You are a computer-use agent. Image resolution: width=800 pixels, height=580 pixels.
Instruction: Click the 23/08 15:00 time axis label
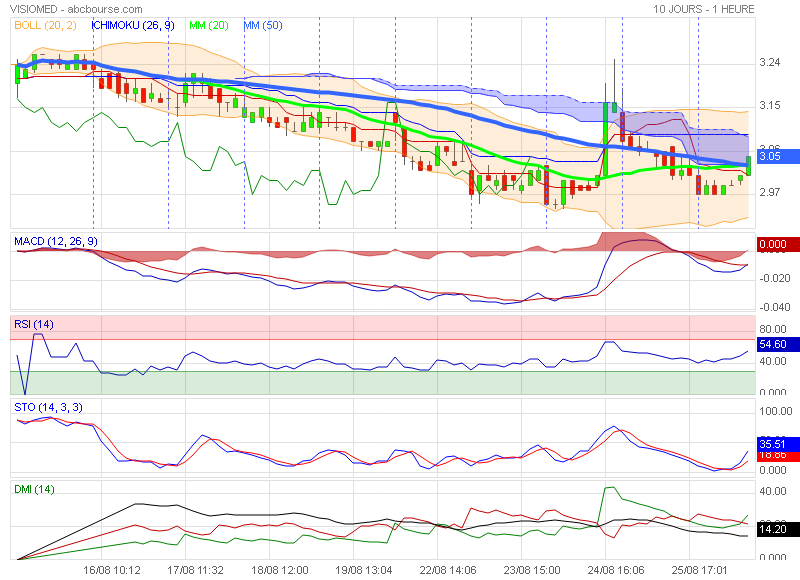[532, 570]
